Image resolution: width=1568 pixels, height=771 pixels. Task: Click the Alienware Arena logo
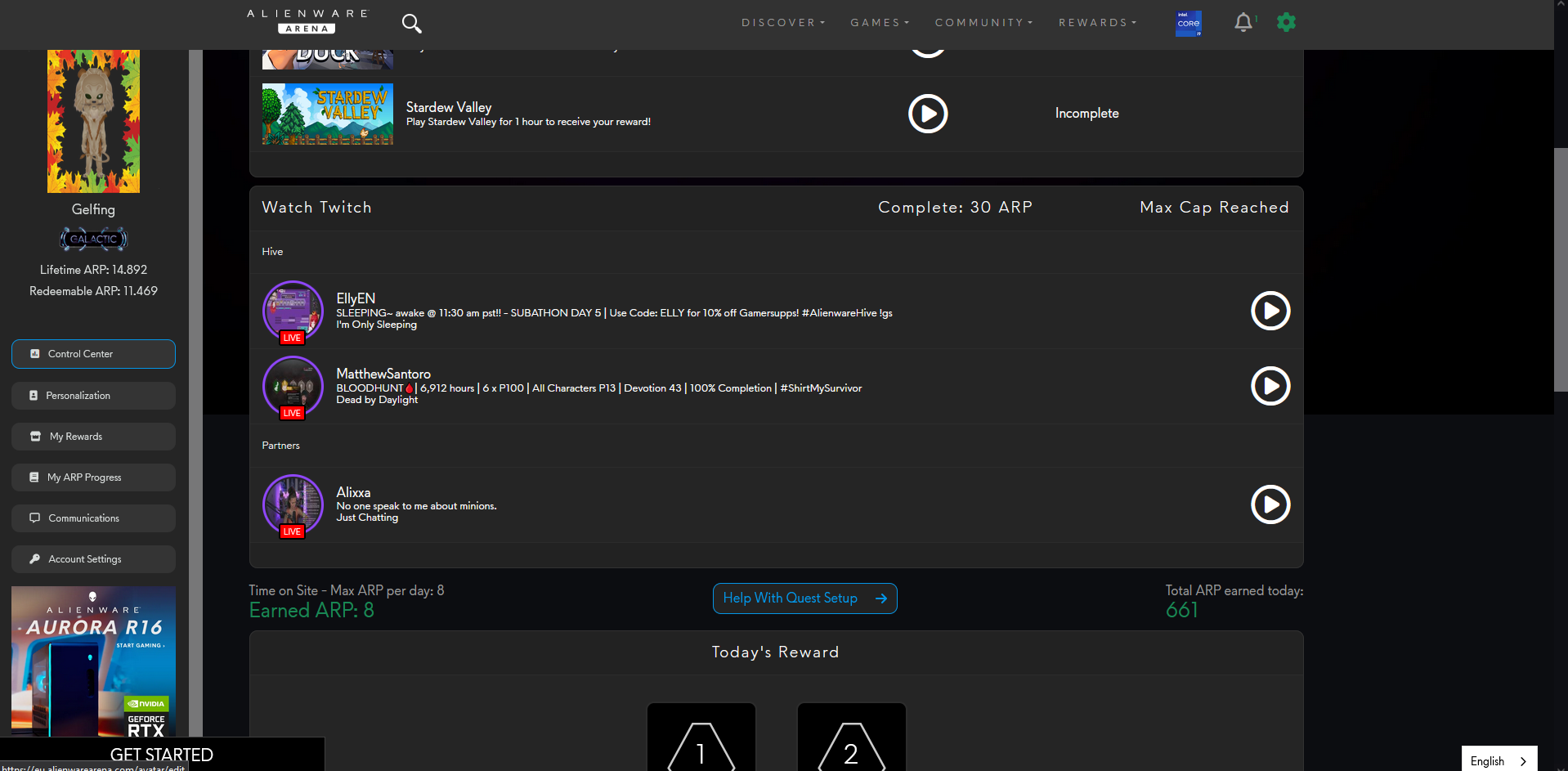pyautogui.click(x=307, y=21)
